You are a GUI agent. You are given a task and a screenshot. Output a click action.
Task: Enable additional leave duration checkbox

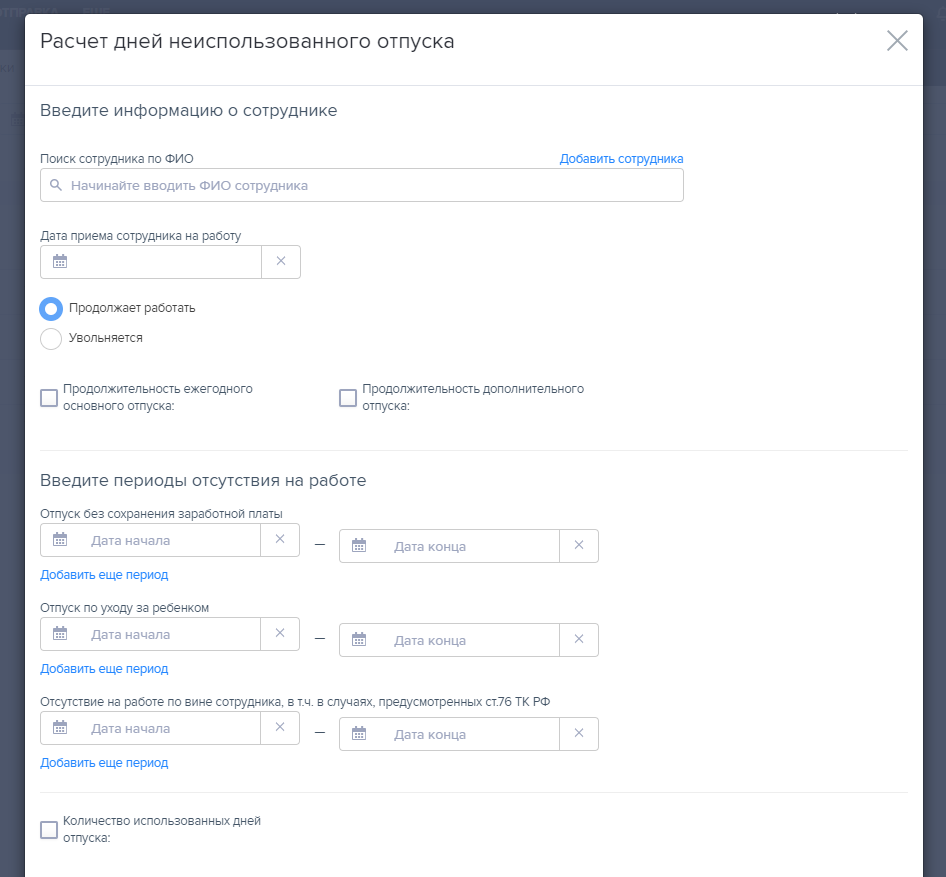348,398
